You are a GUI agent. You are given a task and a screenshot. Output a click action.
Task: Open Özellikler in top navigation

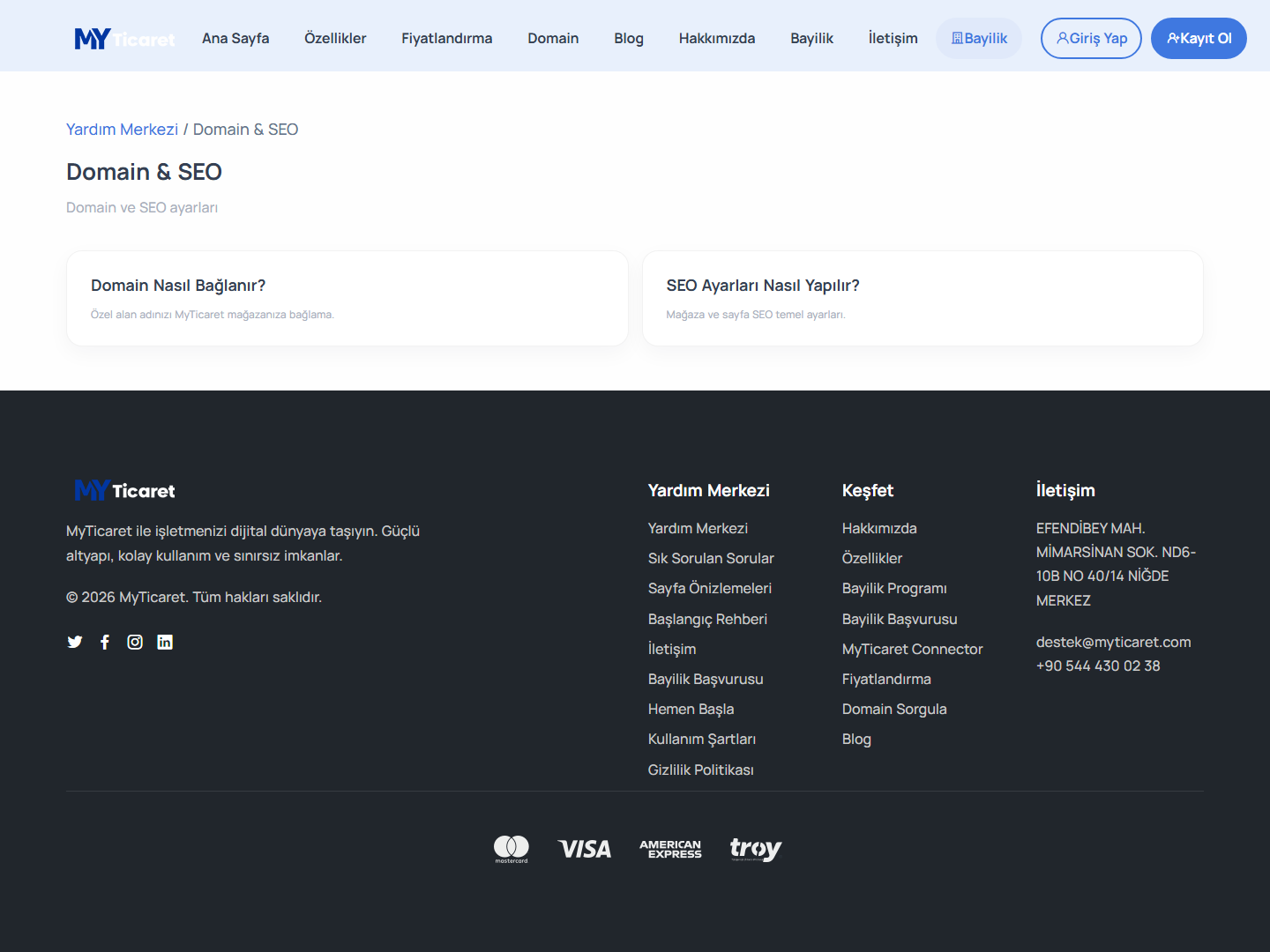coord(335,39)
